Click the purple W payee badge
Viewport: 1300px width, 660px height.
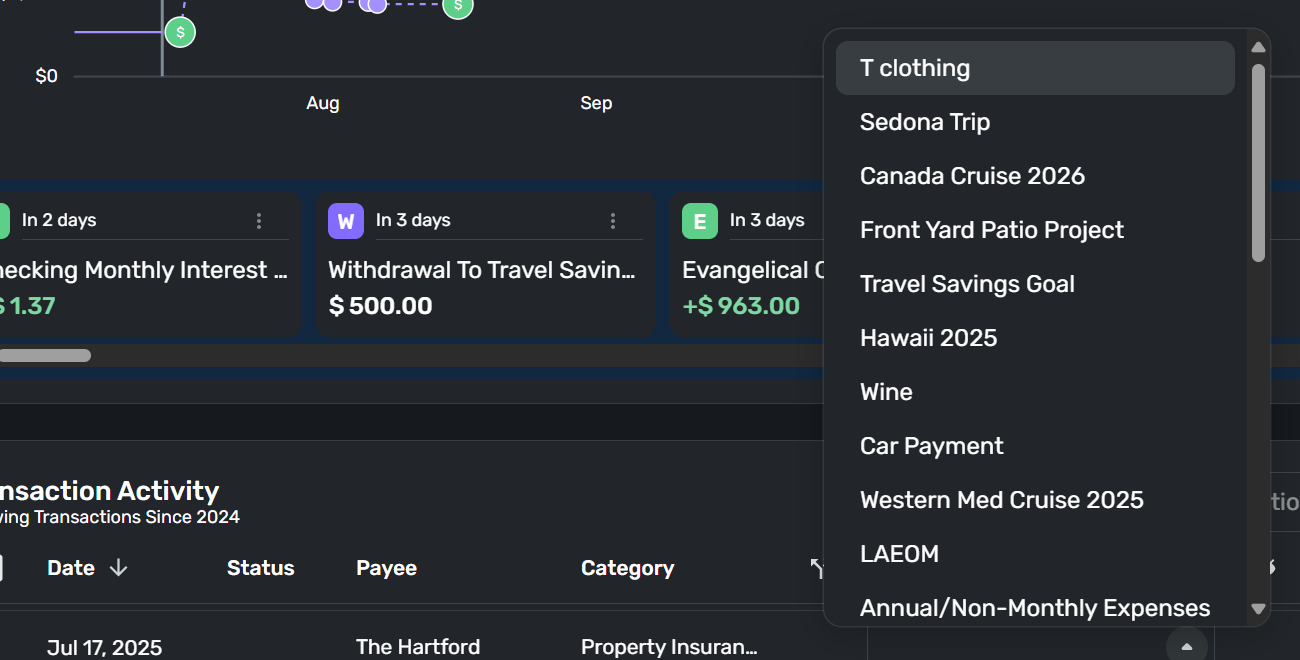coord(346,221)
